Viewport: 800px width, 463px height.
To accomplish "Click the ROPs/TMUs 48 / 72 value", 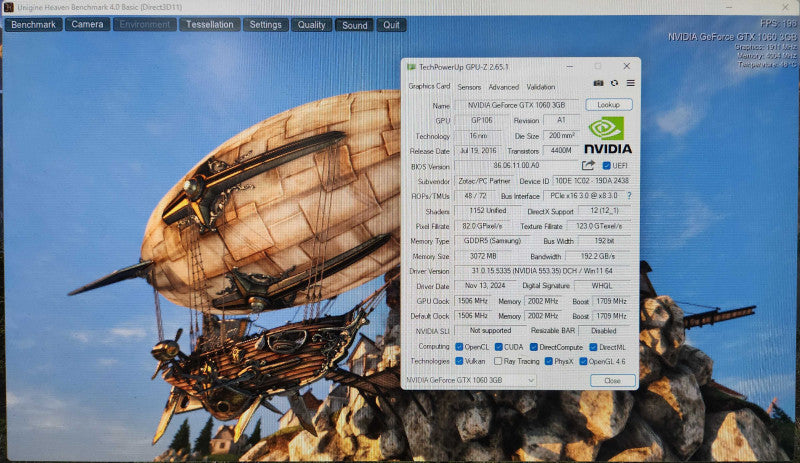I will [475, 196].
